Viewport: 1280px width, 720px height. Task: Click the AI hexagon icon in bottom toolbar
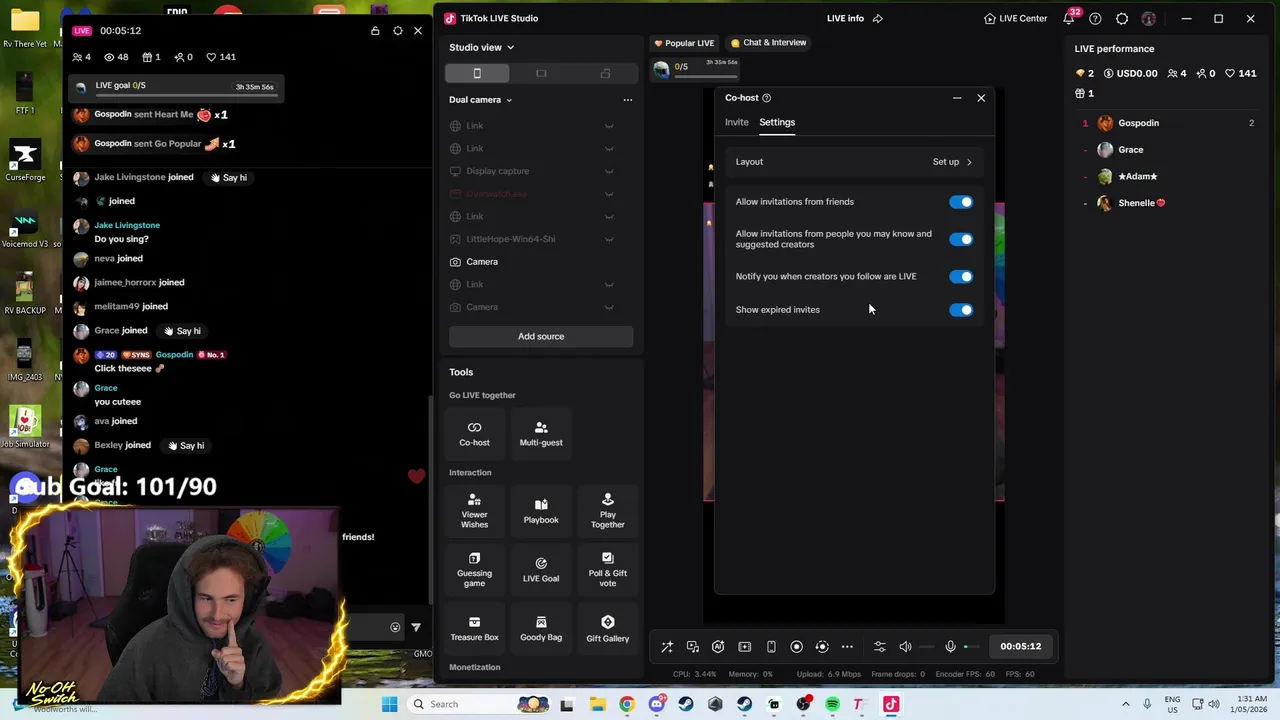[x=718, y=647]
